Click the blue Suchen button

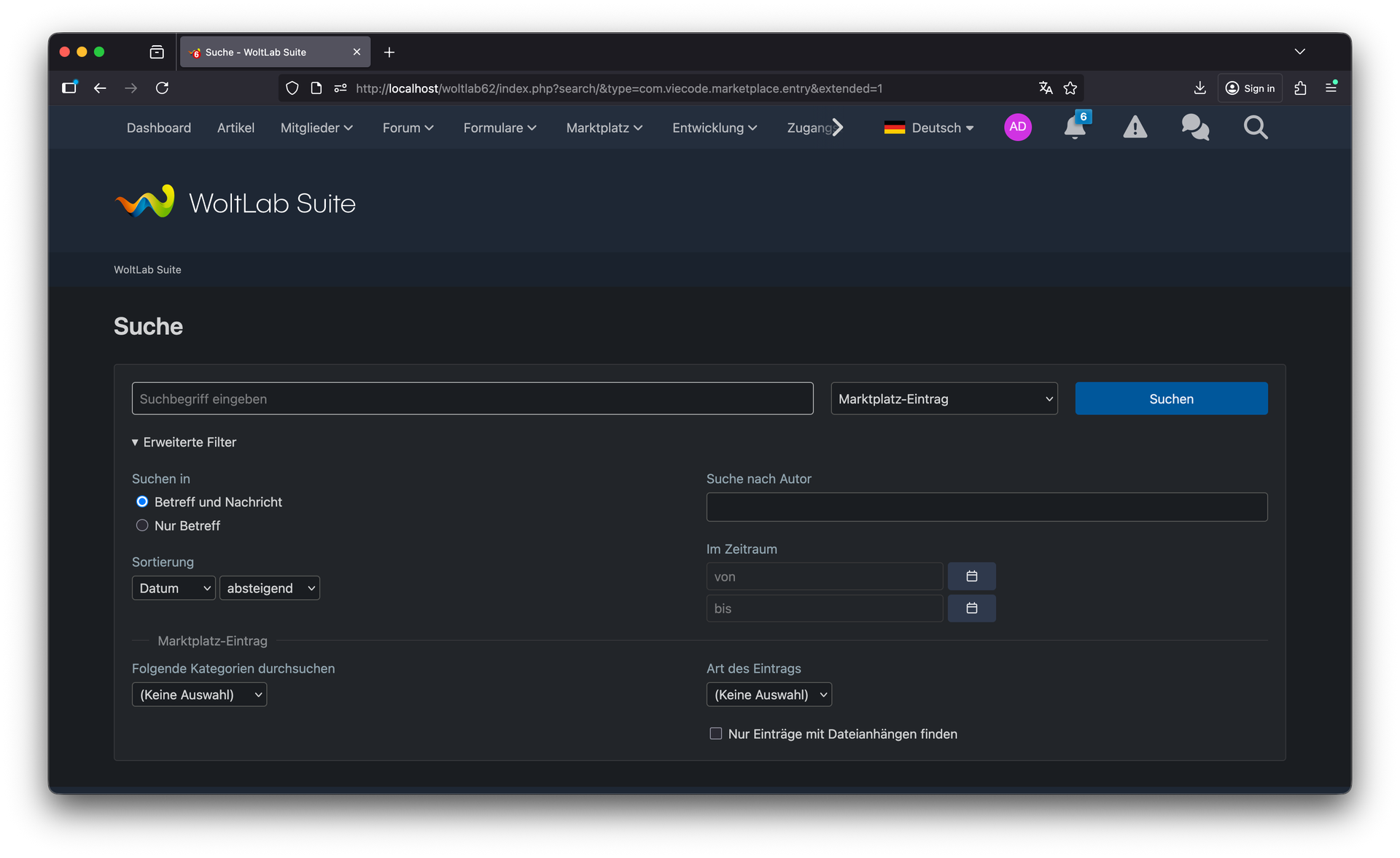click(x=1170, y=399)
